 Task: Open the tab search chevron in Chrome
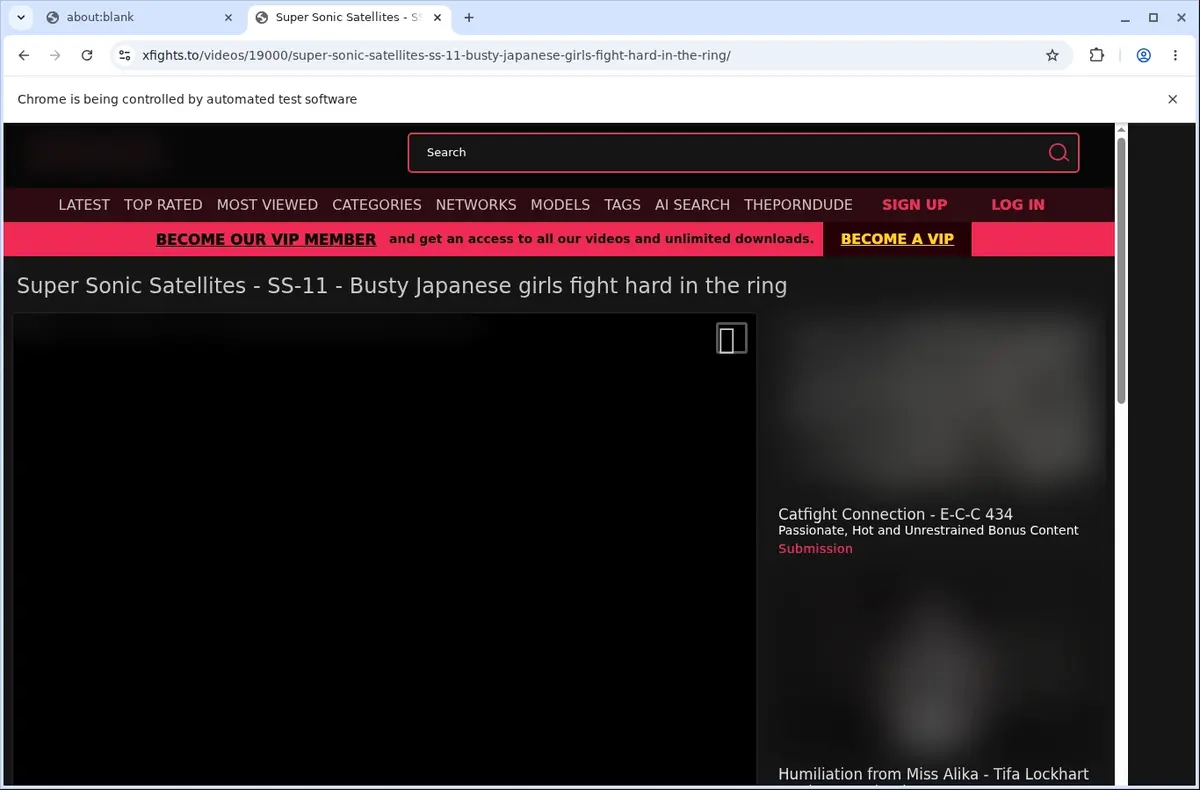pyautogui.click(x=20, y=17)
